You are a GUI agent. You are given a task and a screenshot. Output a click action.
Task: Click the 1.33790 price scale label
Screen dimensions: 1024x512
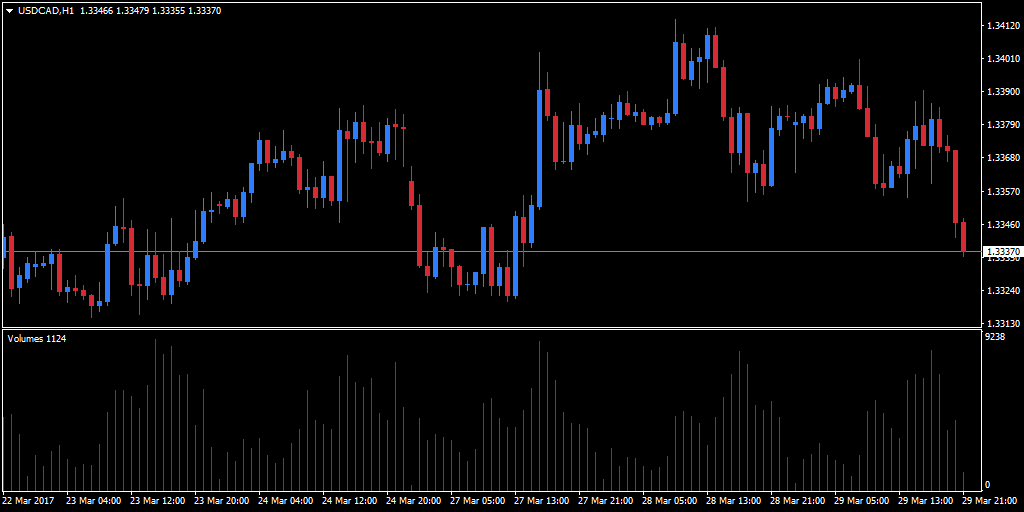1003,125
